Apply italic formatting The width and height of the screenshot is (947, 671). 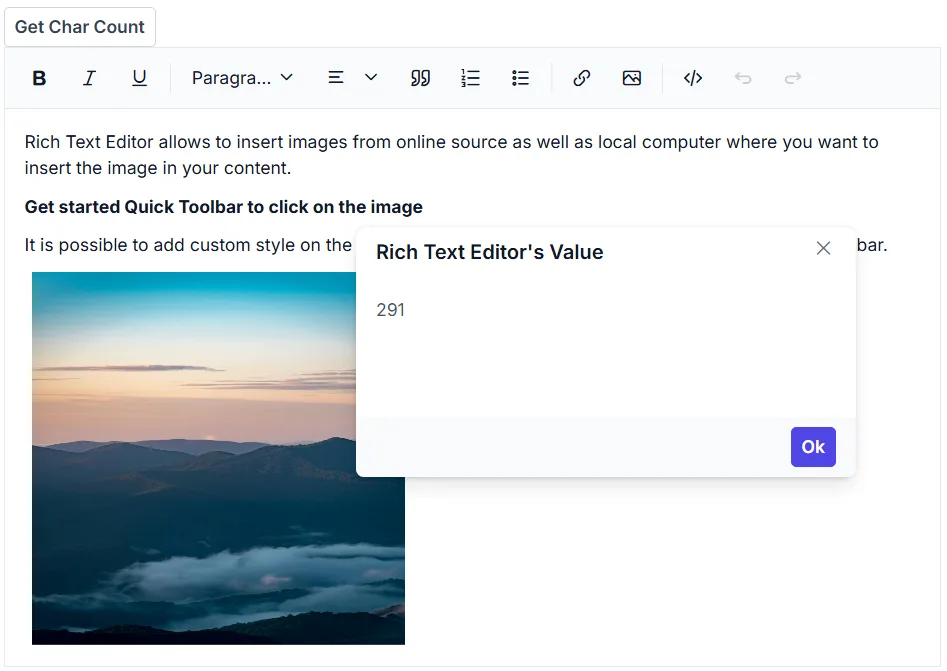(89, 78)
